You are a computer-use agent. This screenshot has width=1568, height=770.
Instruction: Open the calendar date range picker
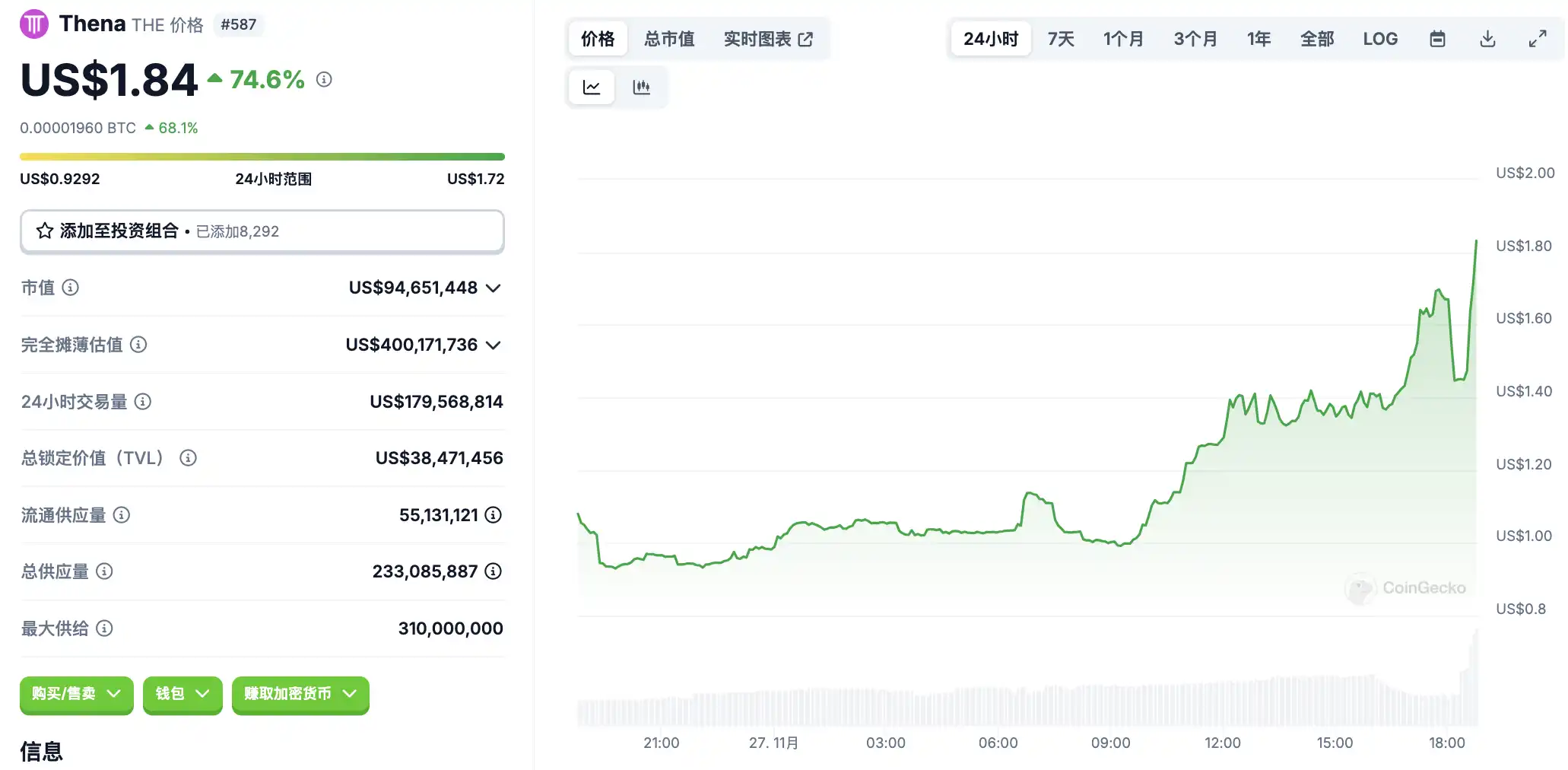coord(1436,39)
